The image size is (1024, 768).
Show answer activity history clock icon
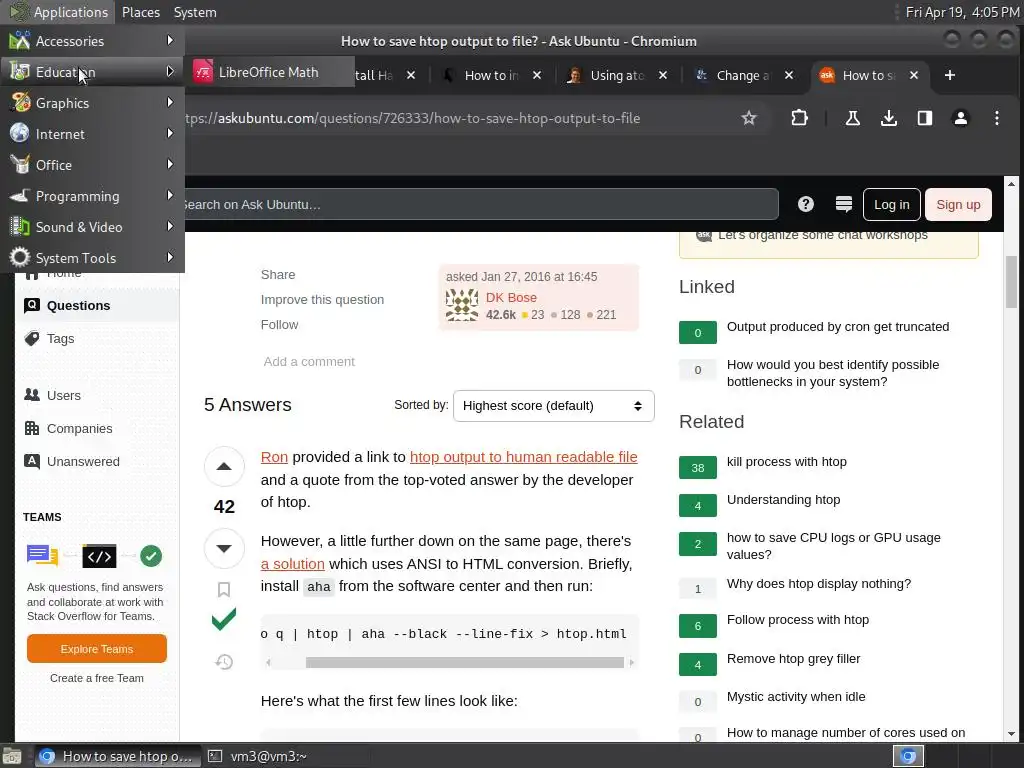(x=224, y=662)
